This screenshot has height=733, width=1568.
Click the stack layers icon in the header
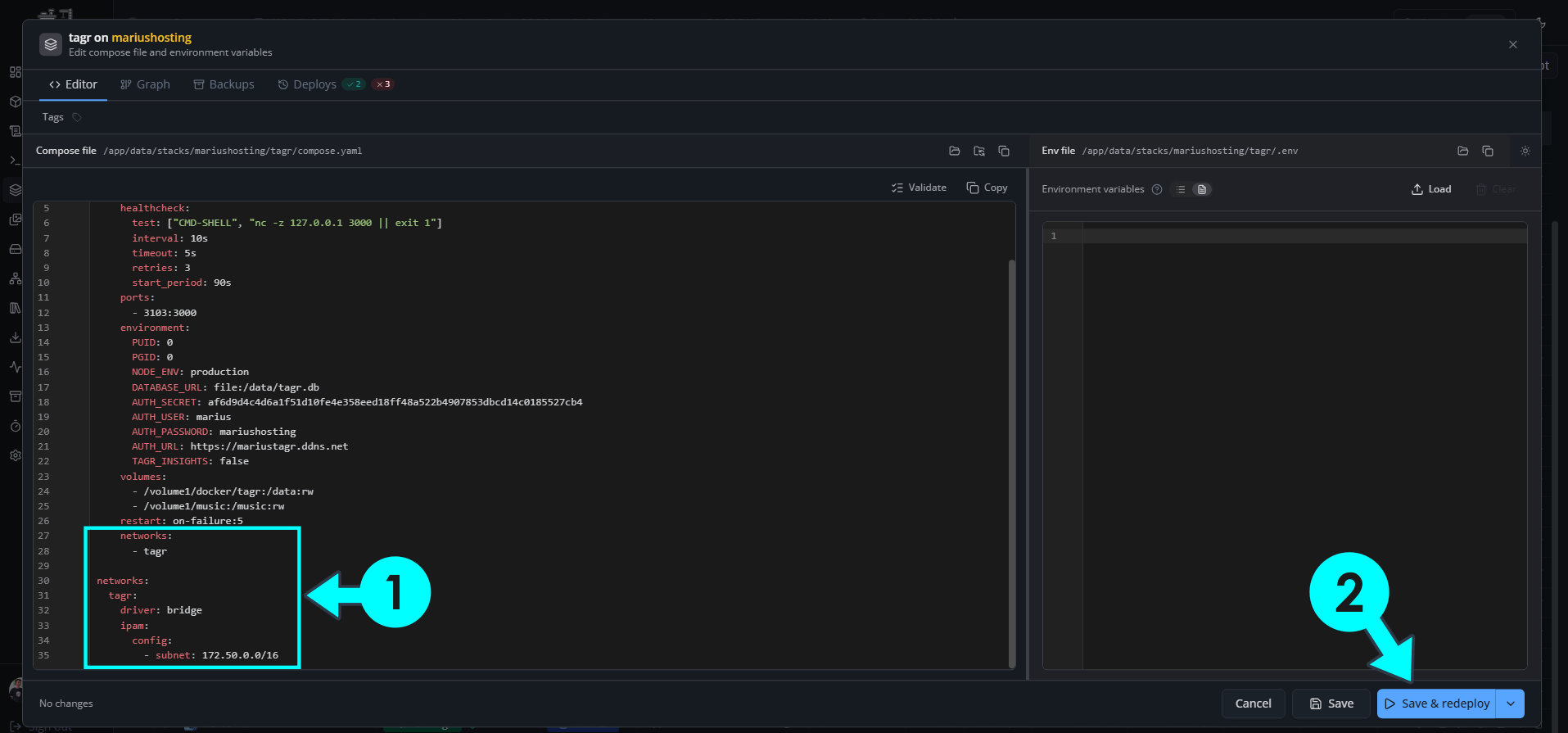(x=51, y=44)
